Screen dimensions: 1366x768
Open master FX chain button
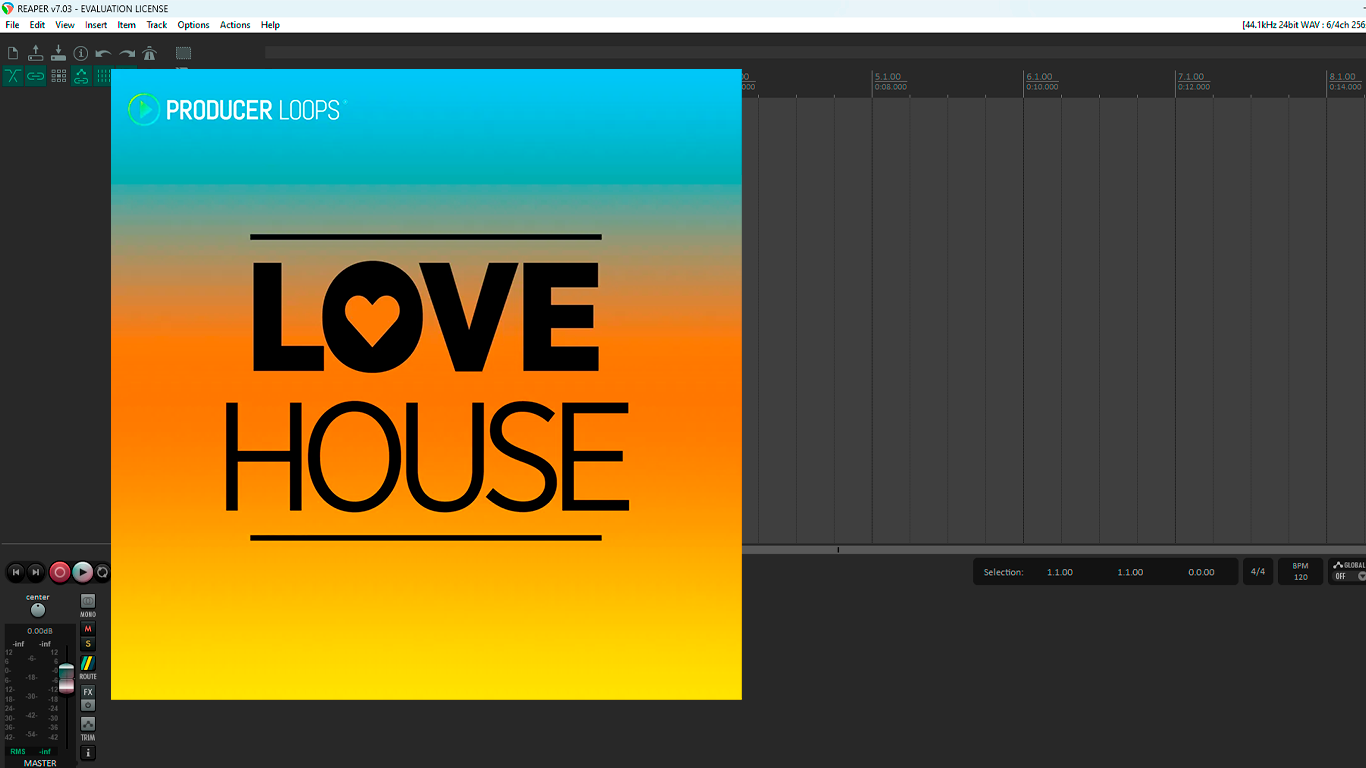(88, 692)
